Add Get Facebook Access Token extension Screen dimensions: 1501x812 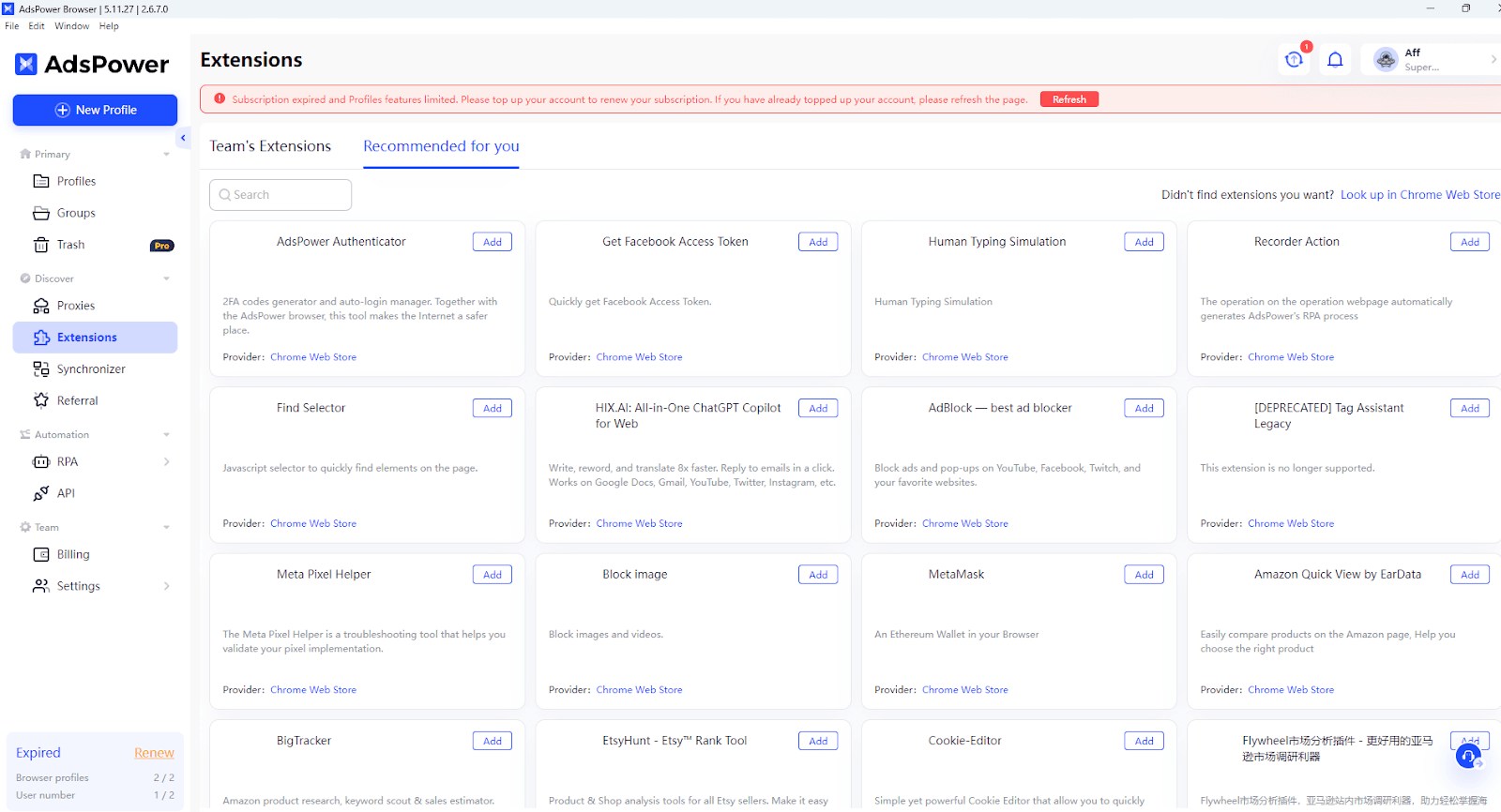click(x=818, y=242)
